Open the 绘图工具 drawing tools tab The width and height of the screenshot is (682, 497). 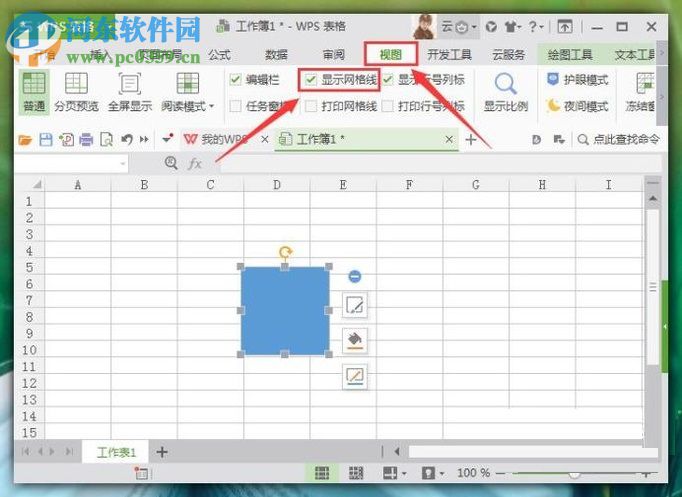(x=569, y=55)
